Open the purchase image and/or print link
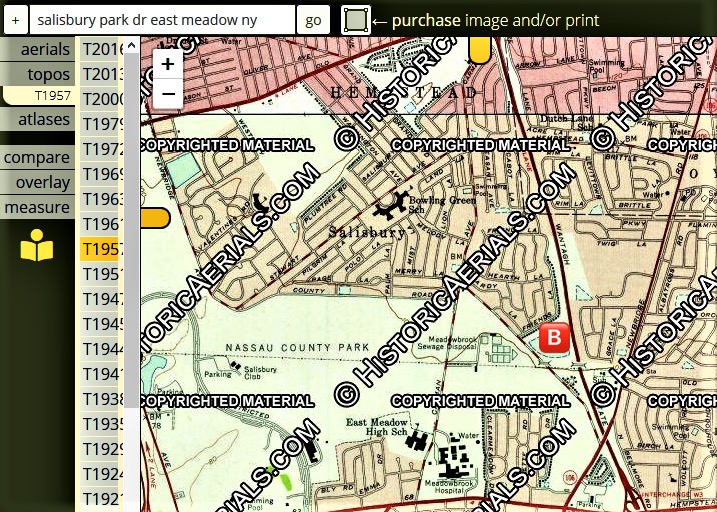Viewport: 717px width, 512px height. 495,20
